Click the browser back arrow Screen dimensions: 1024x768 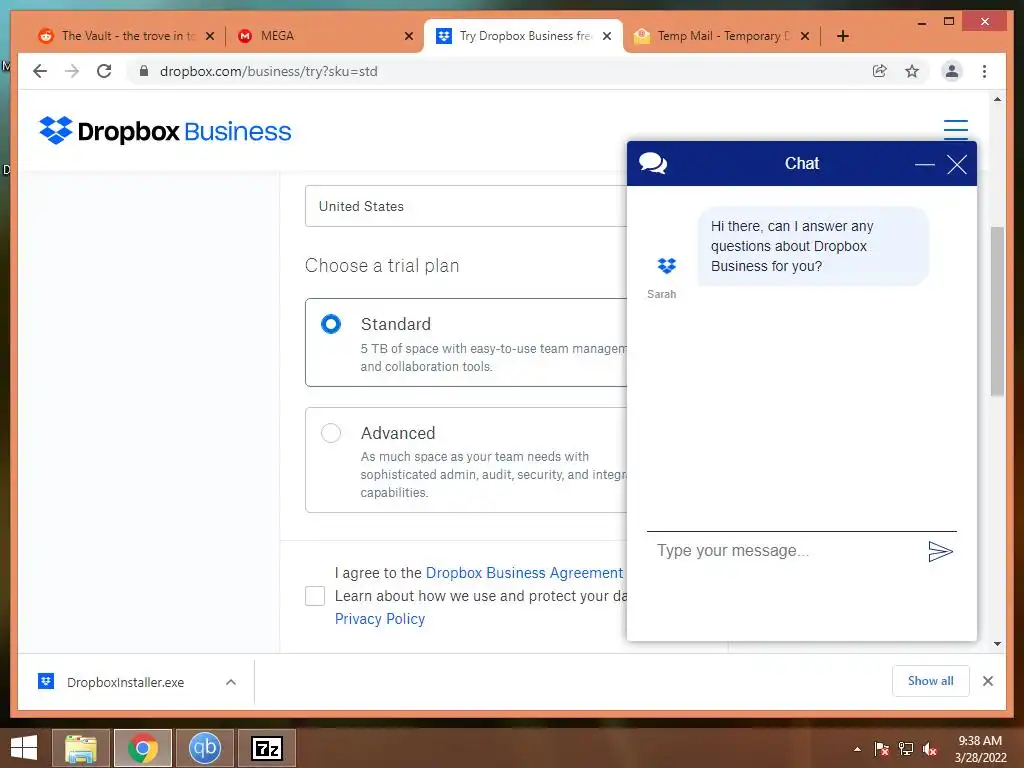pos(40,71)
